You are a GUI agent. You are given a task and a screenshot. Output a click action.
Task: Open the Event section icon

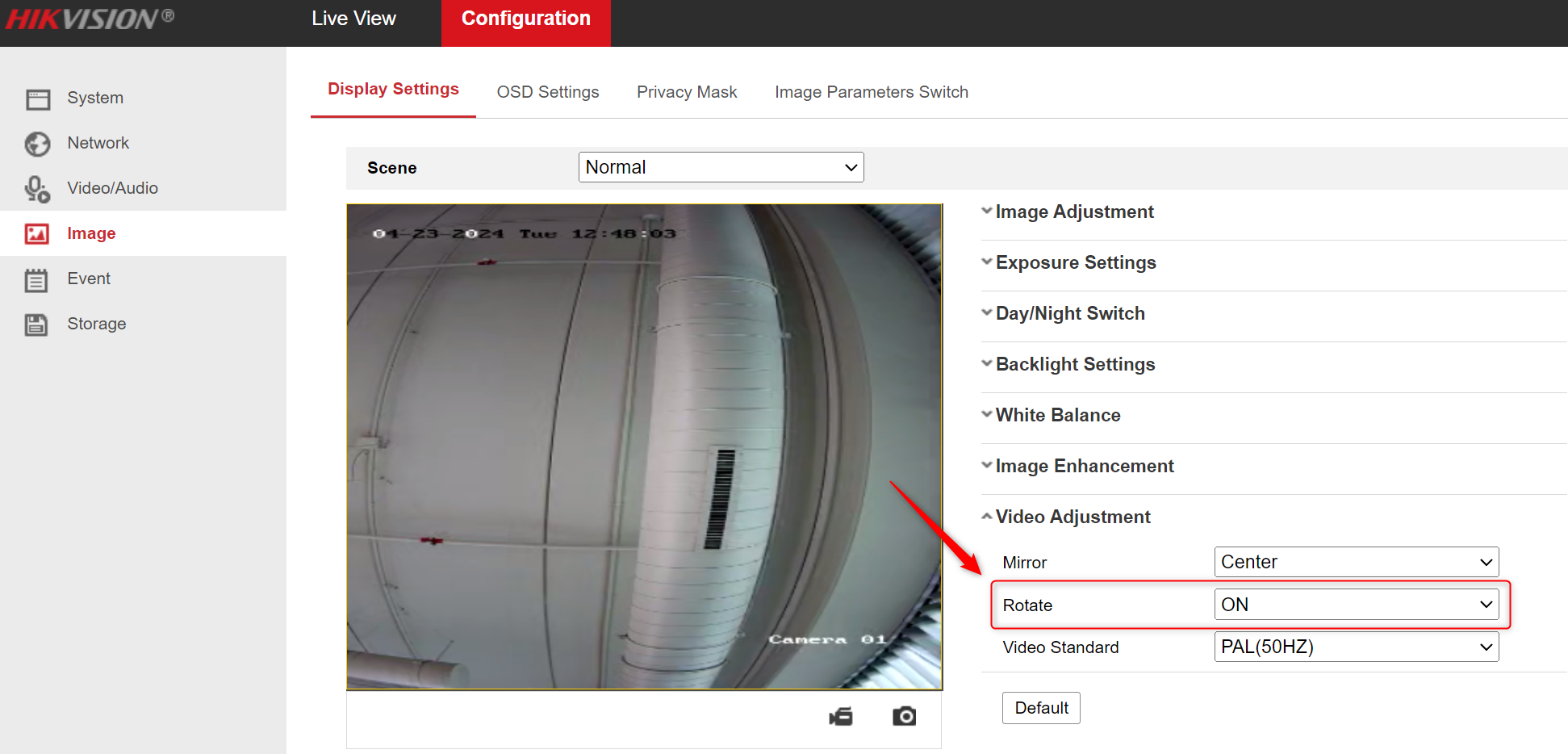click(38, 279)
